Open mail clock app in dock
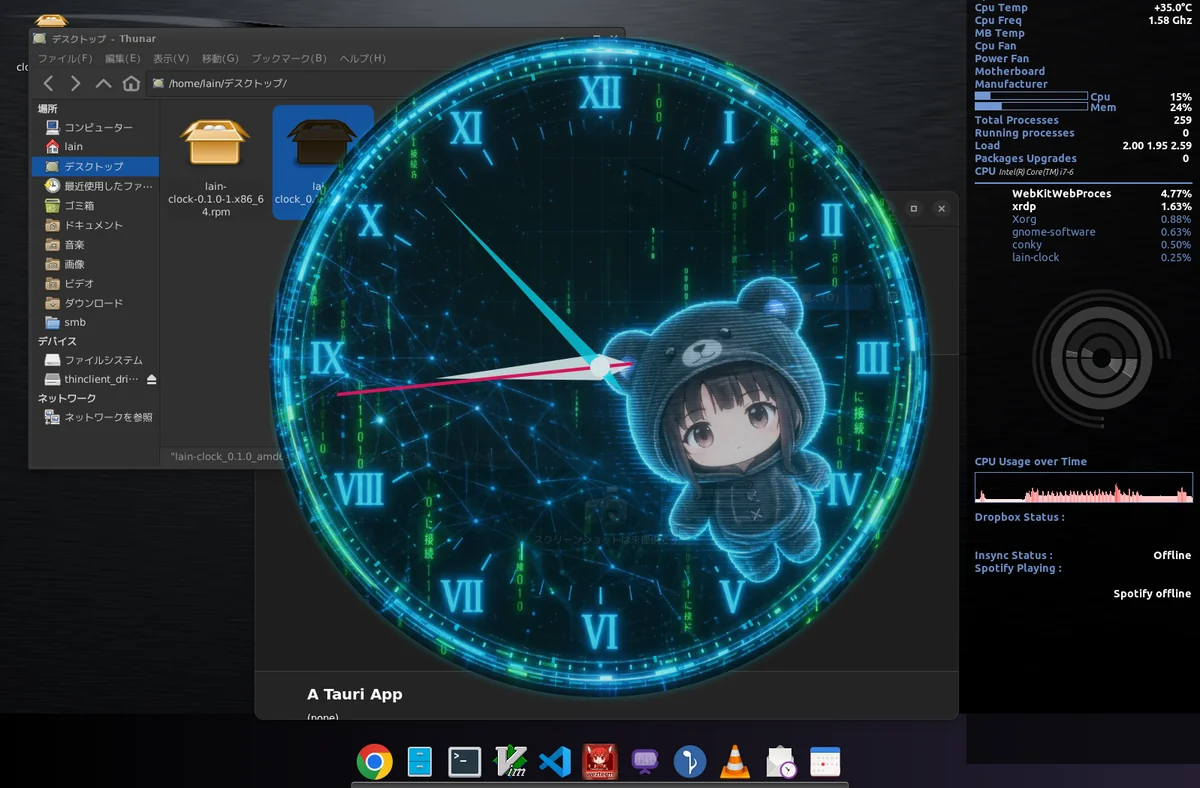1200x788 pixels. click(x=780, y=762)
